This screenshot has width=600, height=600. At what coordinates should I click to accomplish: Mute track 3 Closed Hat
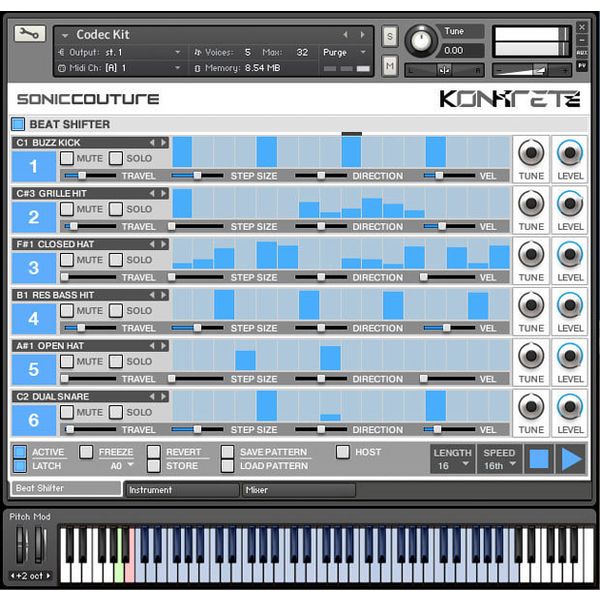pyautogui.click(x=67, y=260)
